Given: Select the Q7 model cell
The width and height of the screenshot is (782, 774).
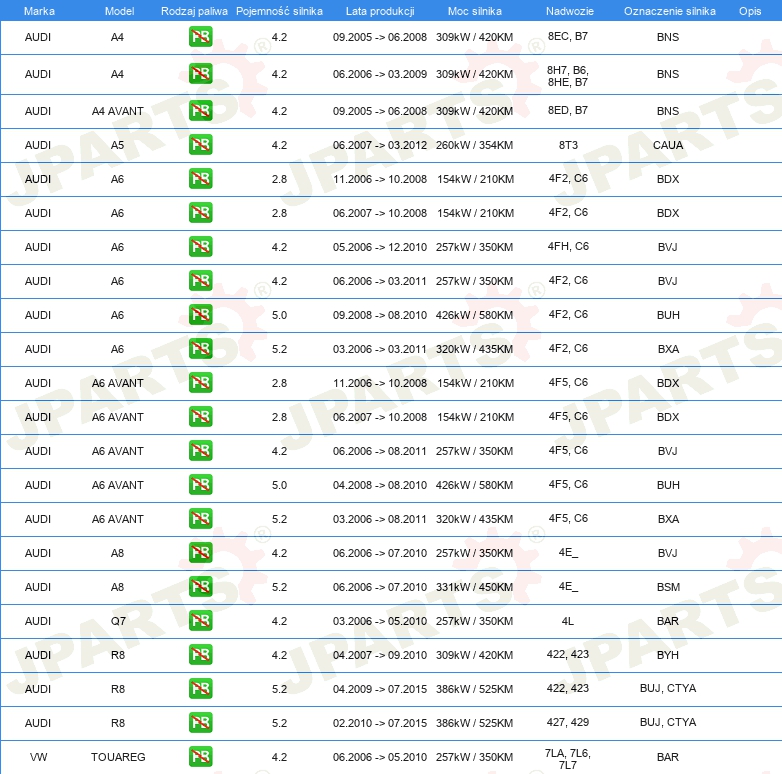Looking at the screenshot, I should click(x=118, y=621).
